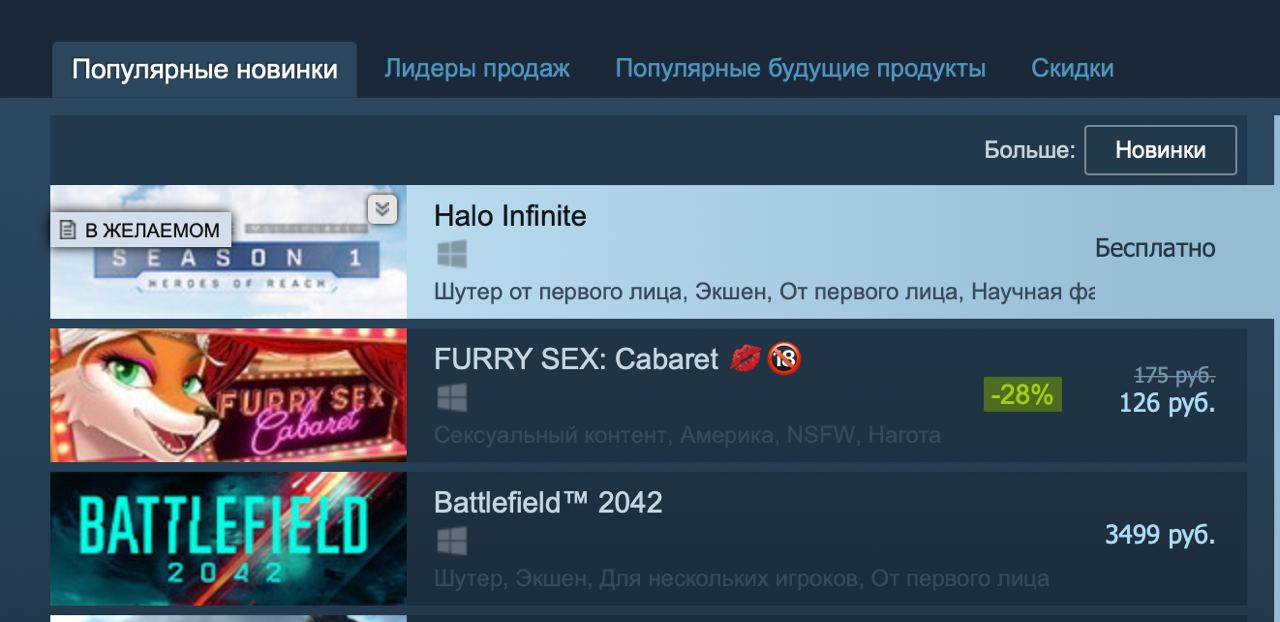Open the Популярные будущие продукты tab
This screenshot has height=622, width=1280.
[x=800, y=68]
